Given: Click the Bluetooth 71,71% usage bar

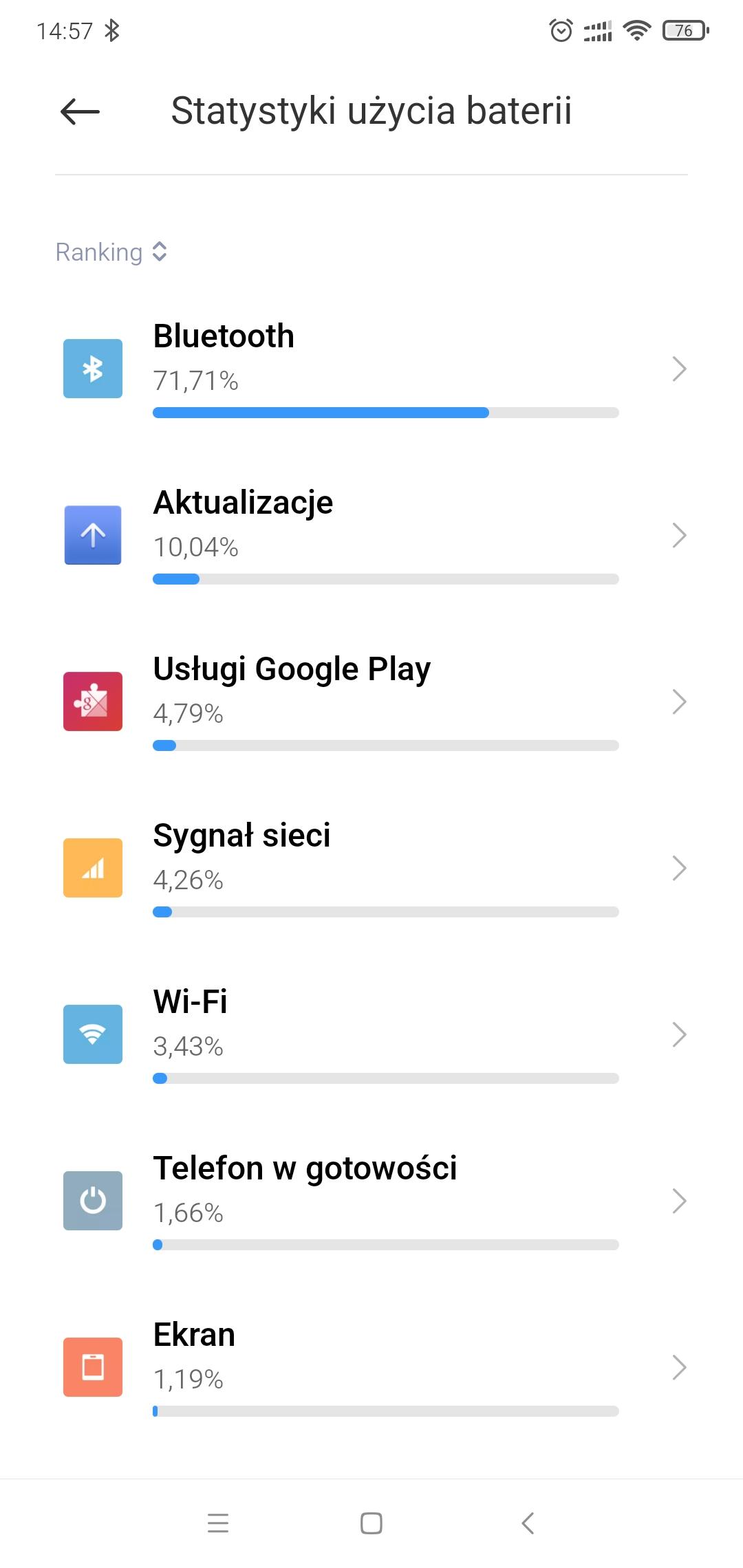Looking at the screenshot, I should (x=385, y=413).
